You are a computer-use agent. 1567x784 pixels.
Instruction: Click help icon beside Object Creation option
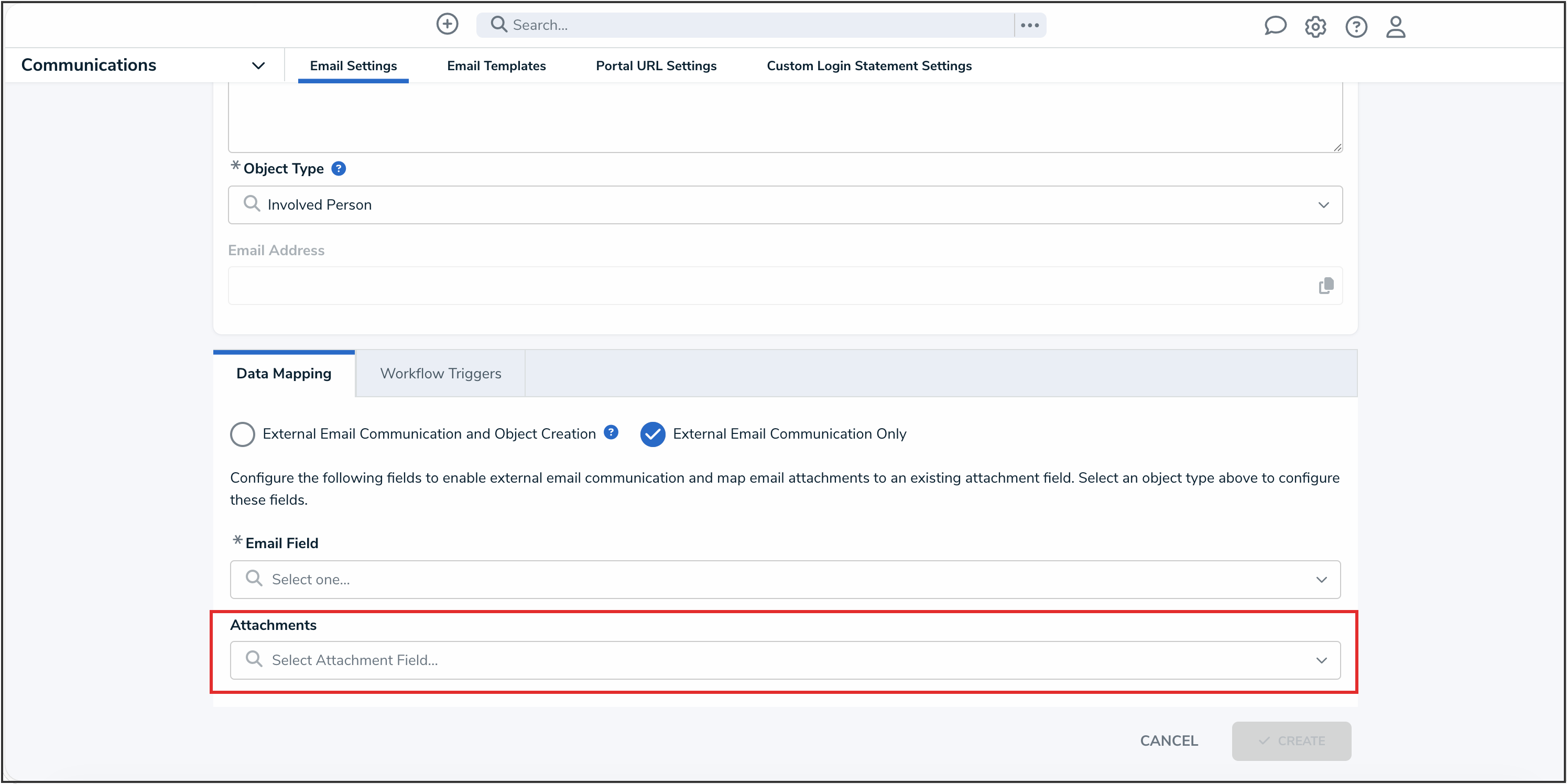click(611, 432)
